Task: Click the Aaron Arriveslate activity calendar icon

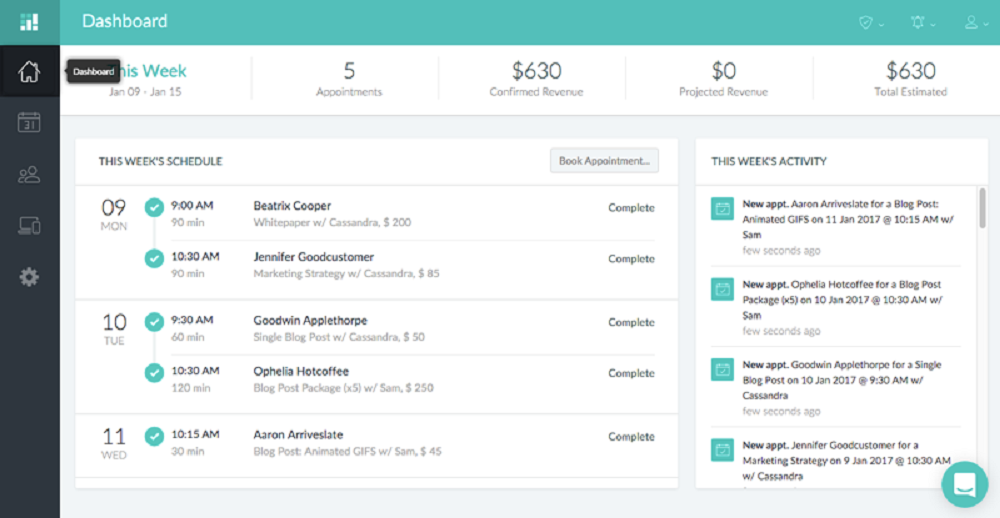Action: pos(720,209)
